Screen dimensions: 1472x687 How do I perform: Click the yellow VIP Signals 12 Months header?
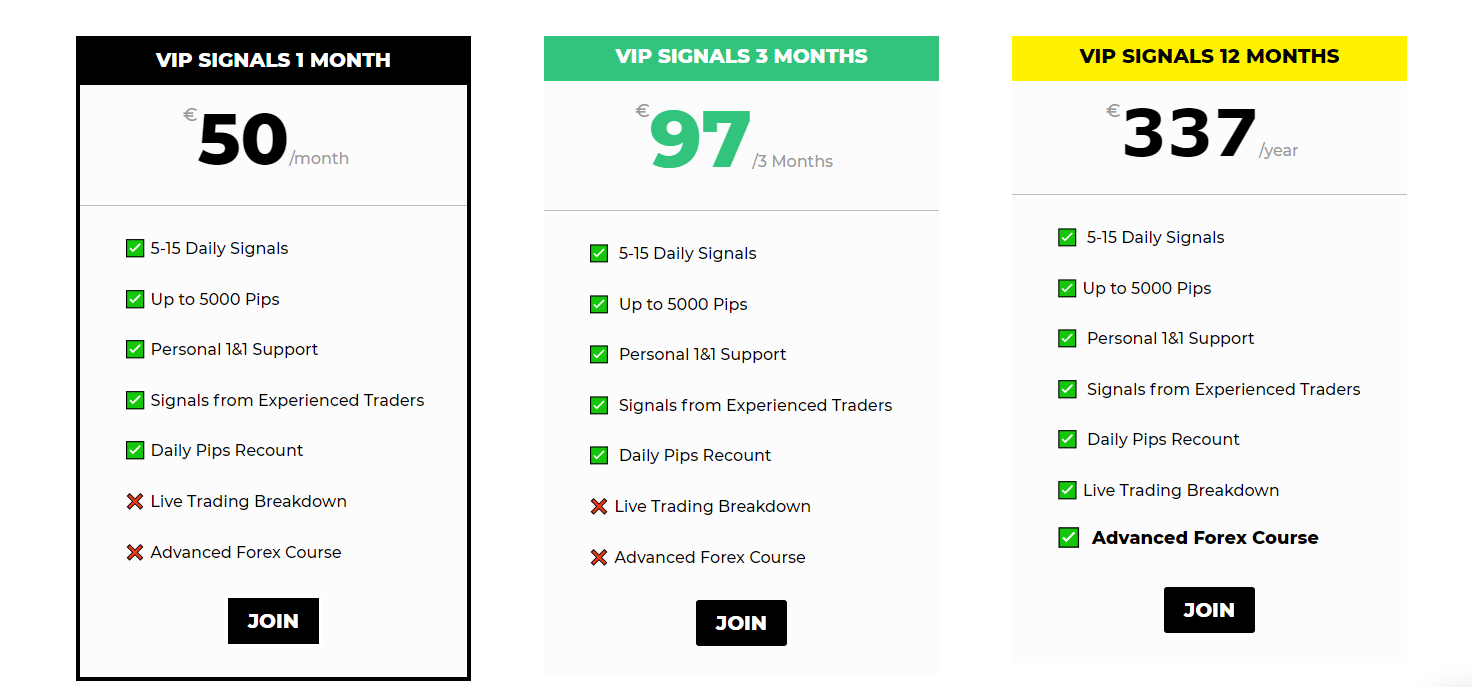[x=1209, y=57]
